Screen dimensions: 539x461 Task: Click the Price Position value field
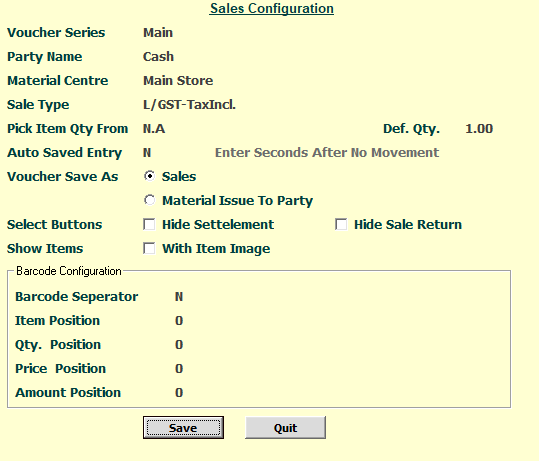(x=179, y=369)
